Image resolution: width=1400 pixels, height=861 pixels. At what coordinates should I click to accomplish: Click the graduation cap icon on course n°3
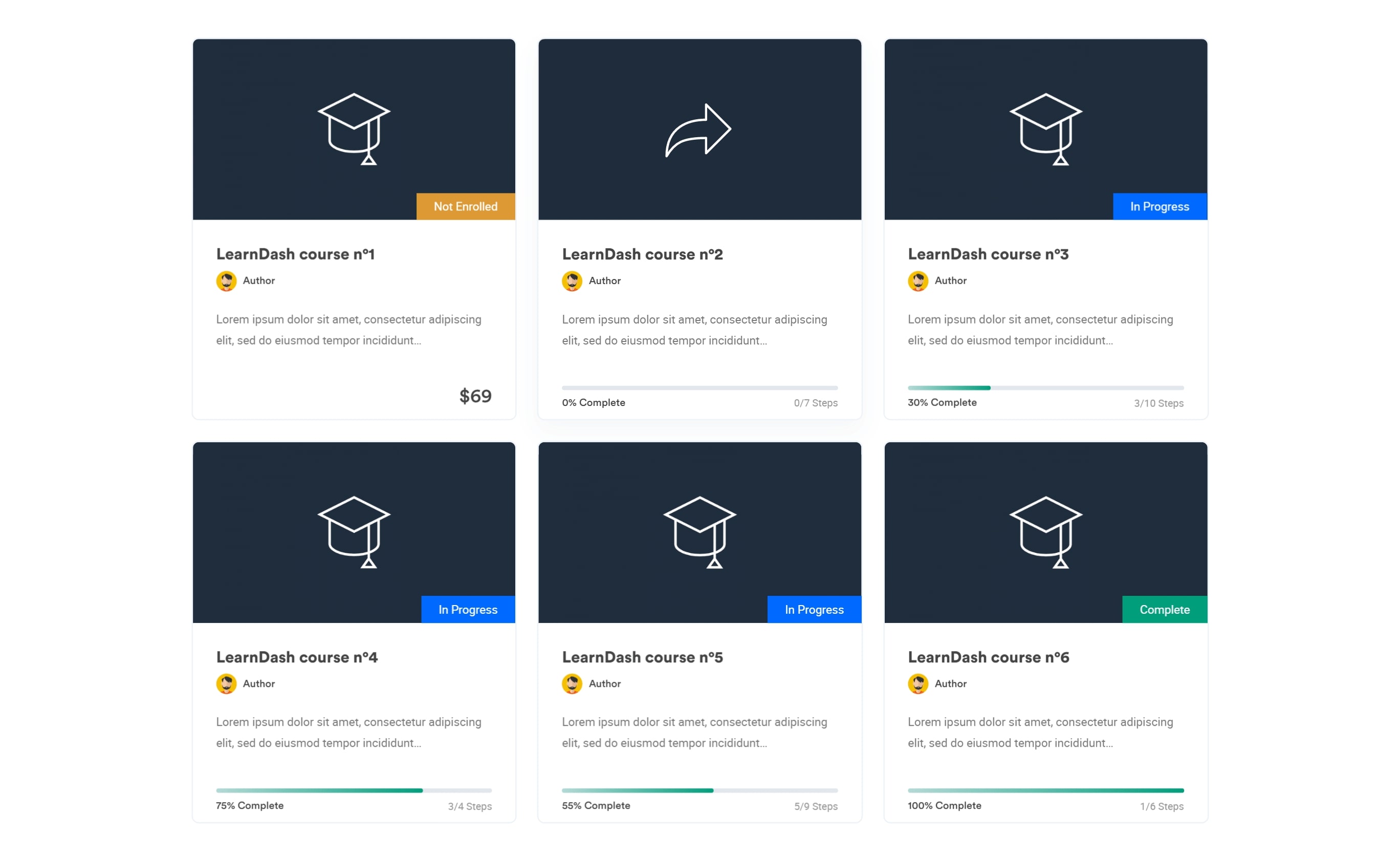click(1046, 130)
